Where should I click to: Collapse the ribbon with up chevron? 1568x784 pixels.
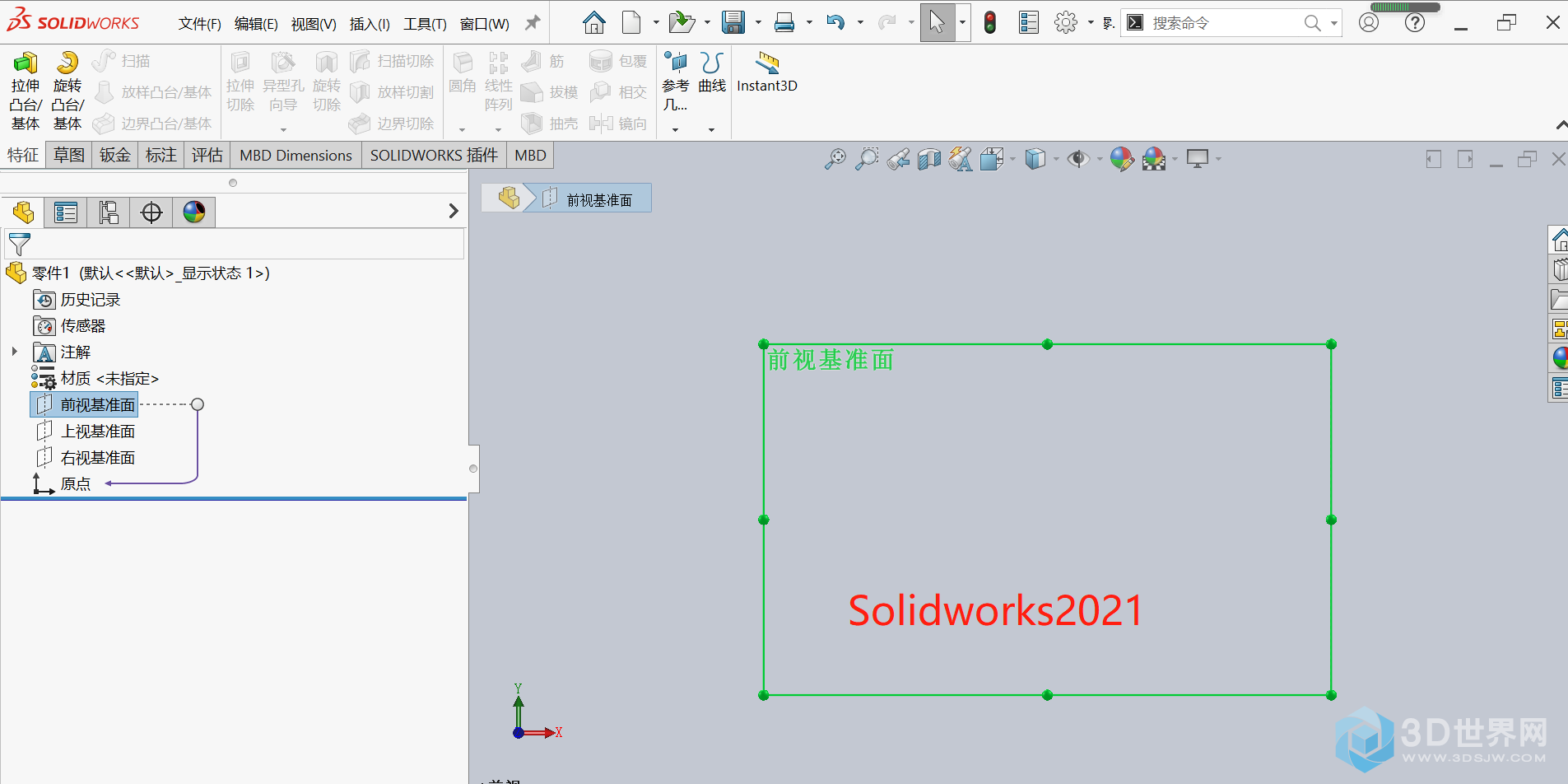[x=1561, y=125]
